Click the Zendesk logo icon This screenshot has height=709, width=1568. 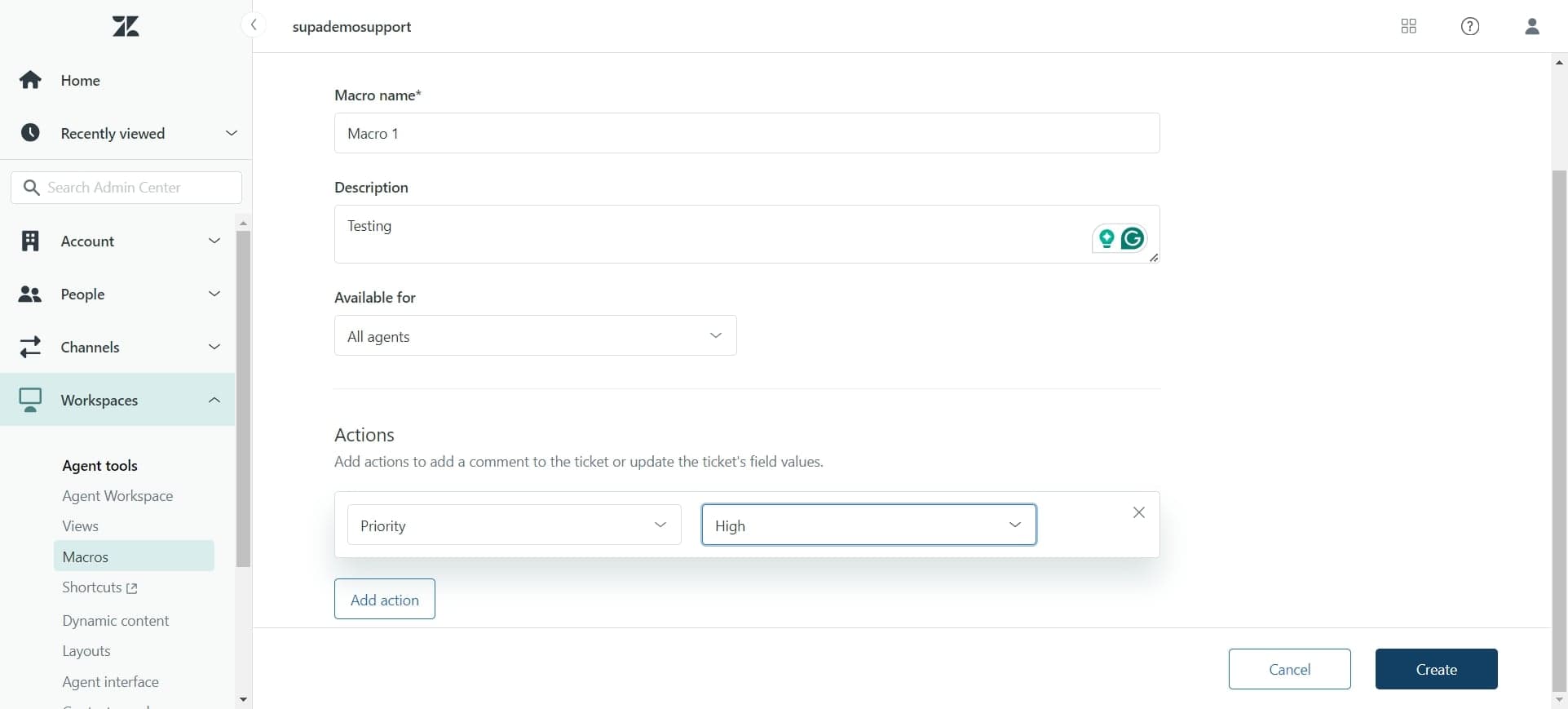tap(126, 26)
